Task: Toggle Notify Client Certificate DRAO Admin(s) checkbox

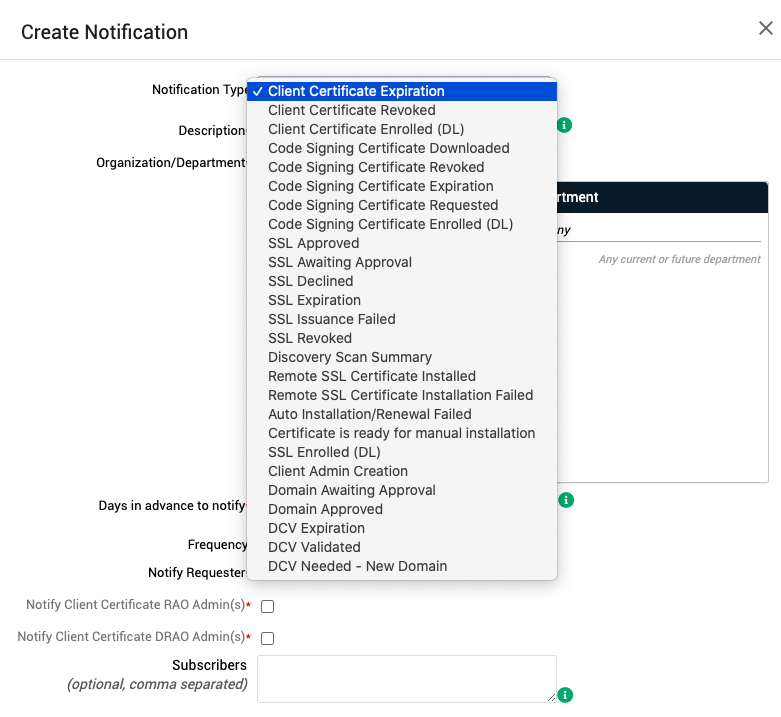Action: pos(267,637)
